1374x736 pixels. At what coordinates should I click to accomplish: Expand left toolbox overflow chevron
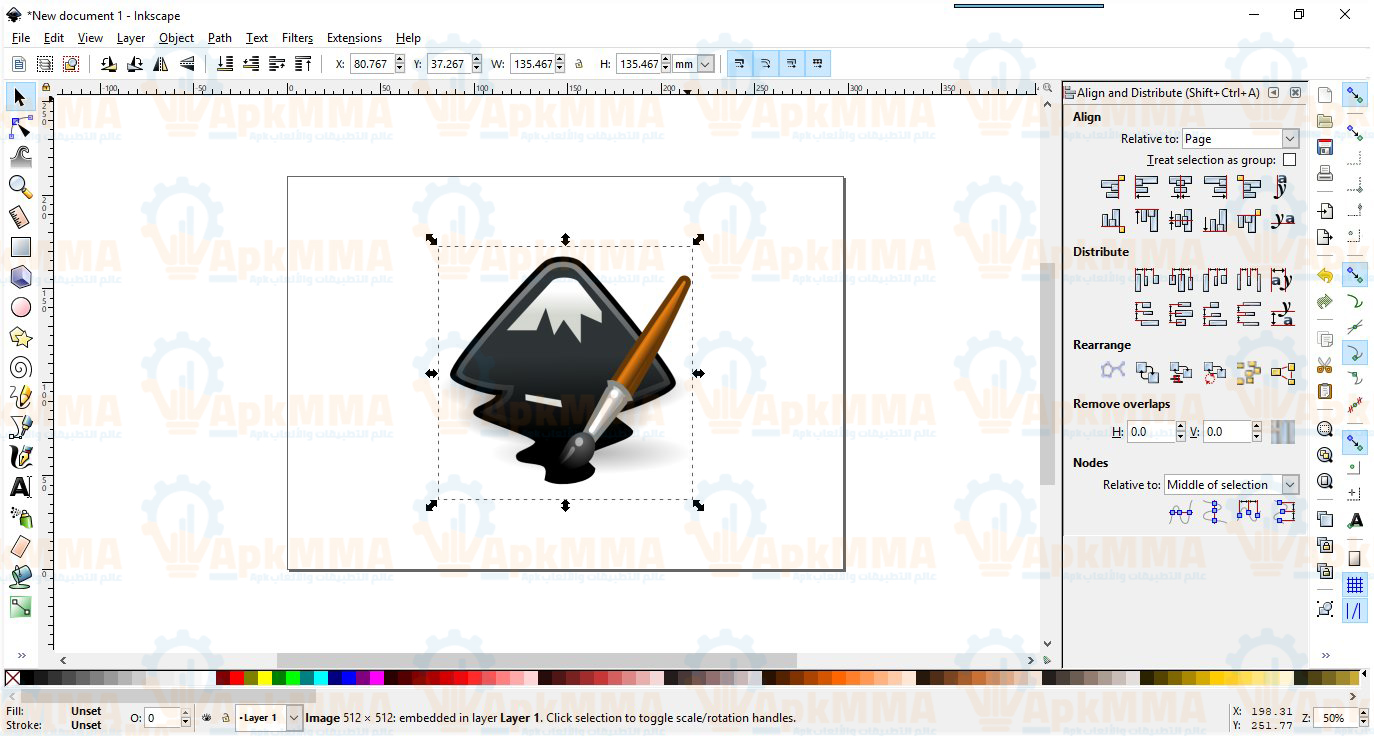pos(20,656)
